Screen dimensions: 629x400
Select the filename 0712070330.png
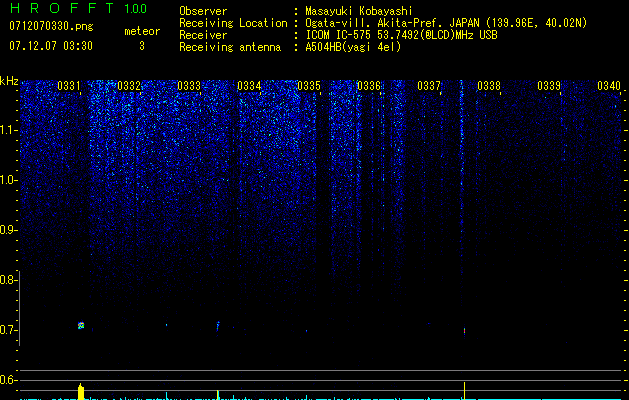coord(51,27)
